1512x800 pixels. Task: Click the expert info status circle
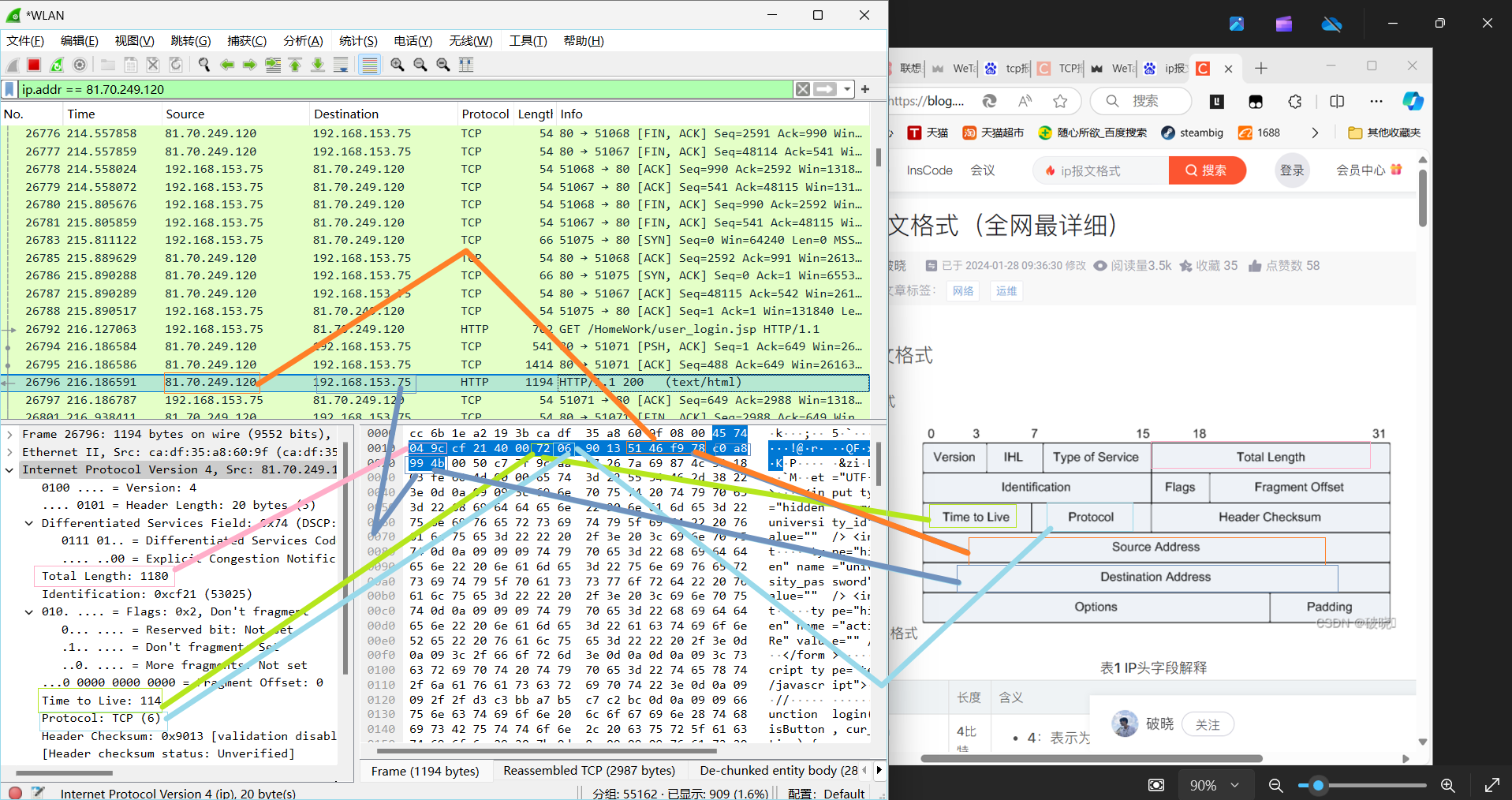tap(15, 792)
